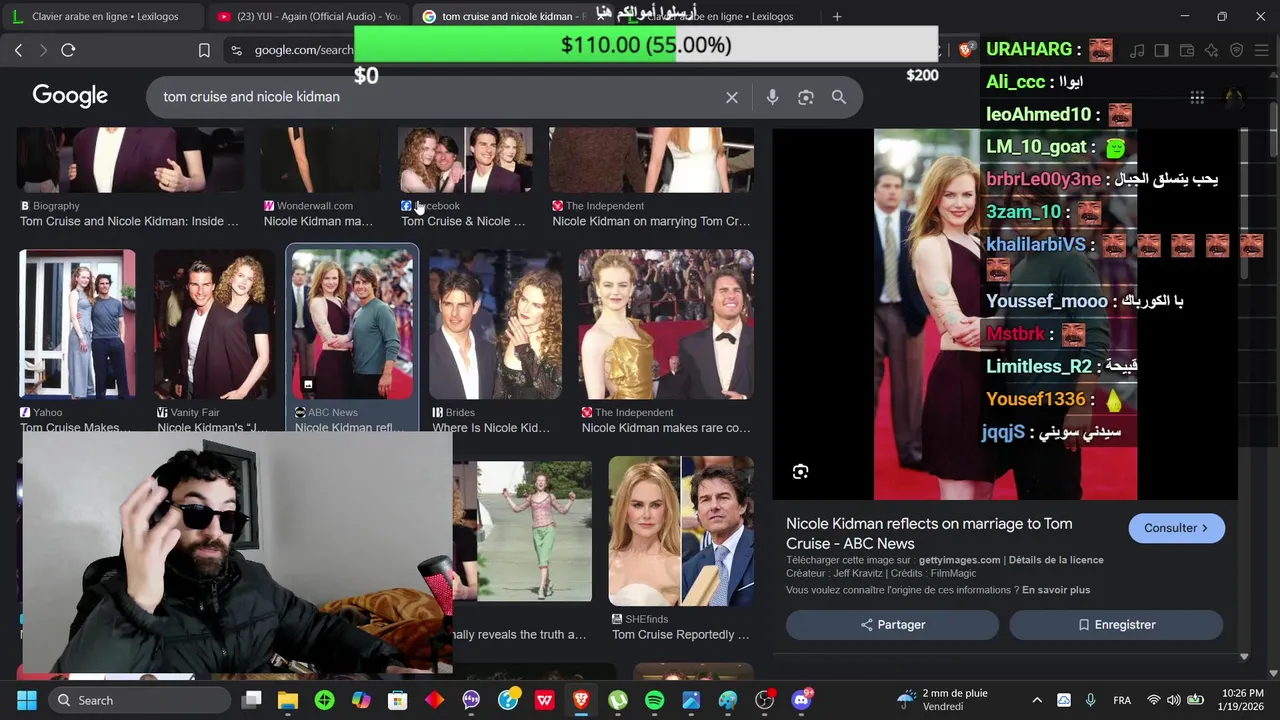
Task: Click Lens icon on preview image
Action: [x=800, y=472]
